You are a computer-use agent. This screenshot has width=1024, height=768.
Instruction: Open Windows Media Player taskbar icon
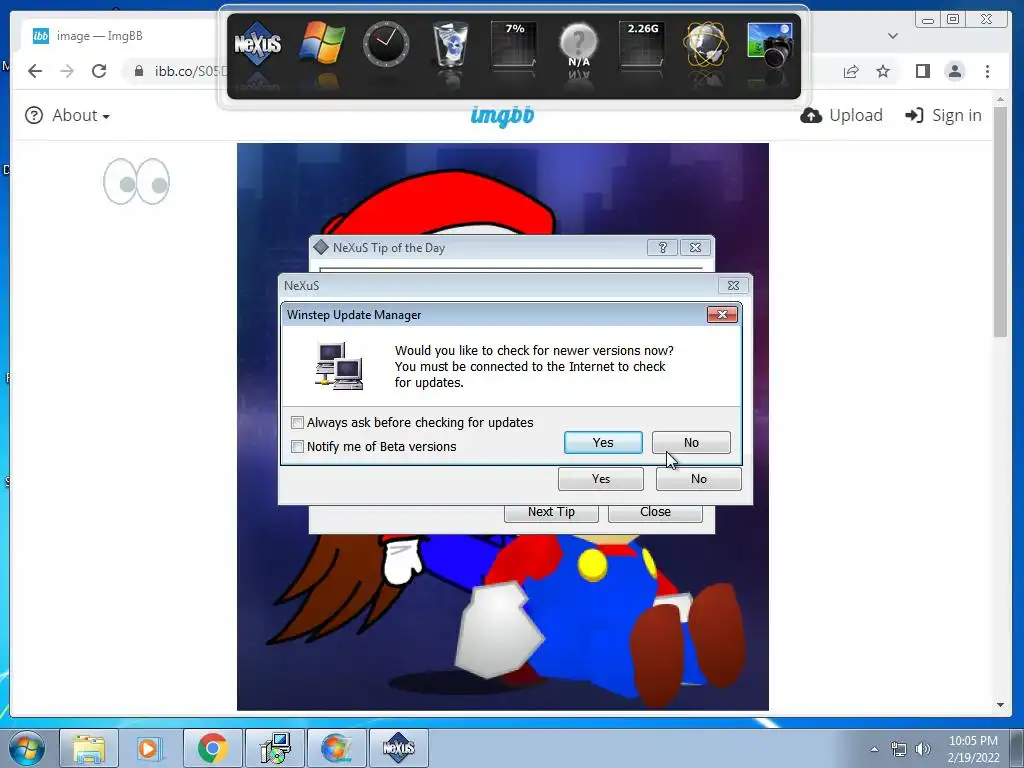pos(150,748)
